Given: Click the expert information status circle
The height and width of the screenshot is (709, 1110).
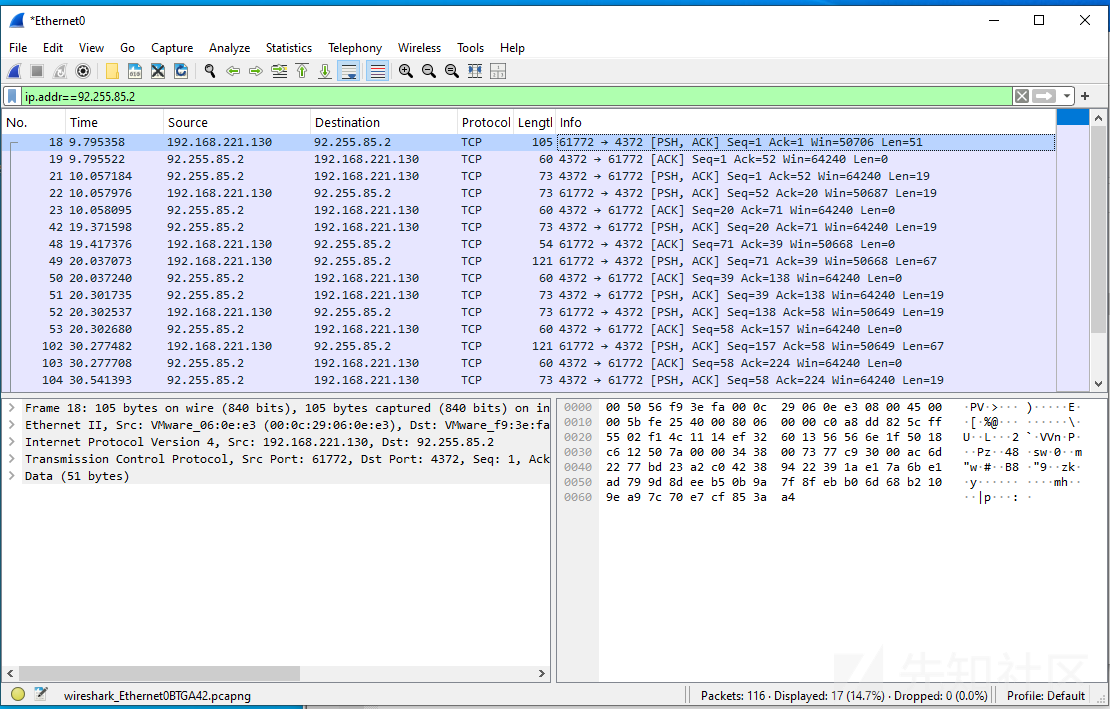Looking at the screenshot, I should coord(18,695).
